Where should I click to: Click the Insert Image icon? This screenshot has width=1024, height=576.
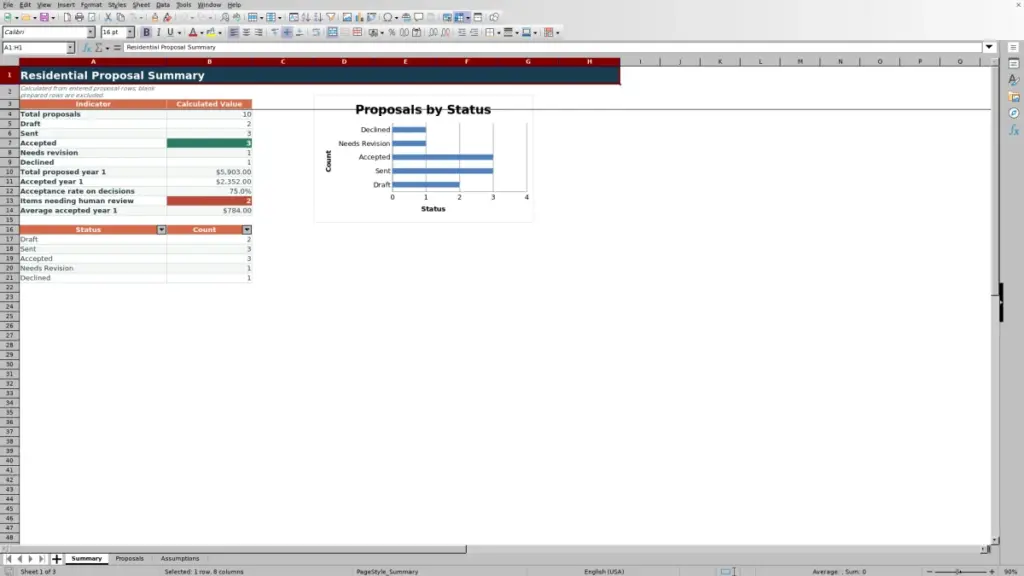347,17
